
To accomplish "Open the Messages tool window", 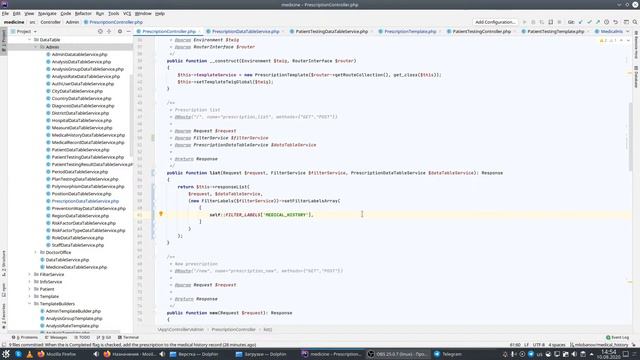I will tap(56, 338).
